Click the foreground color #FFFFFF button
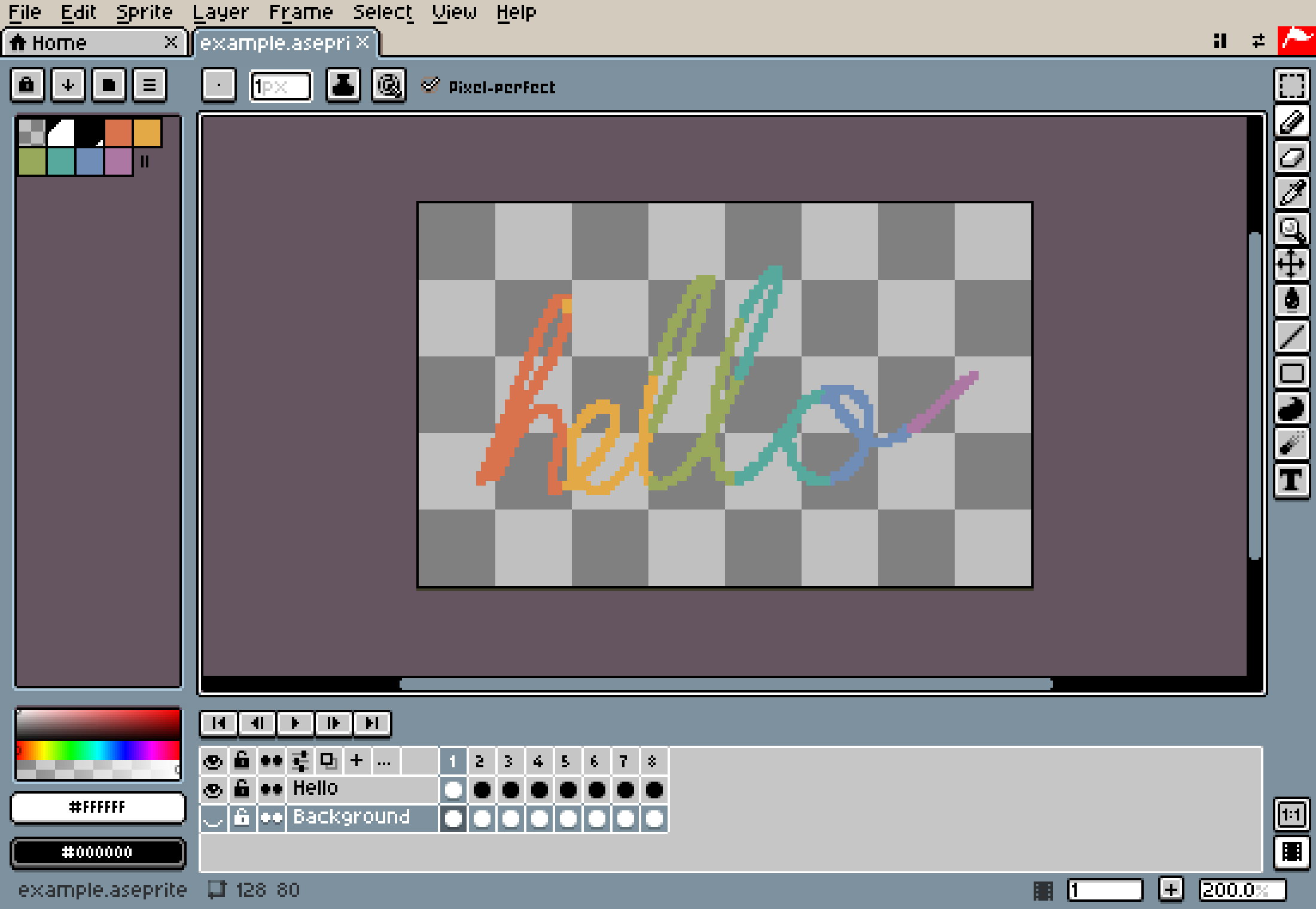 tap(98, 807)
